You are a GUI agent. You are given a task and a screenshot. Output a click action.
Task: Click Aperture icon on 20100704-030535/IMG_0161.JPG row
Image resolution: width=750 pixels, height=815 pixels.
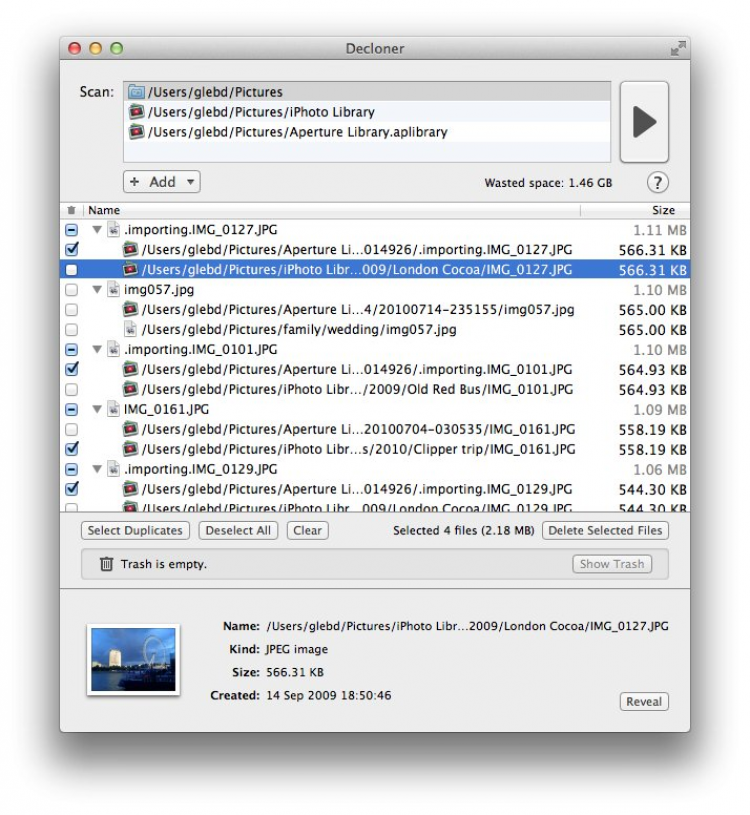click(x=130, y=429)
